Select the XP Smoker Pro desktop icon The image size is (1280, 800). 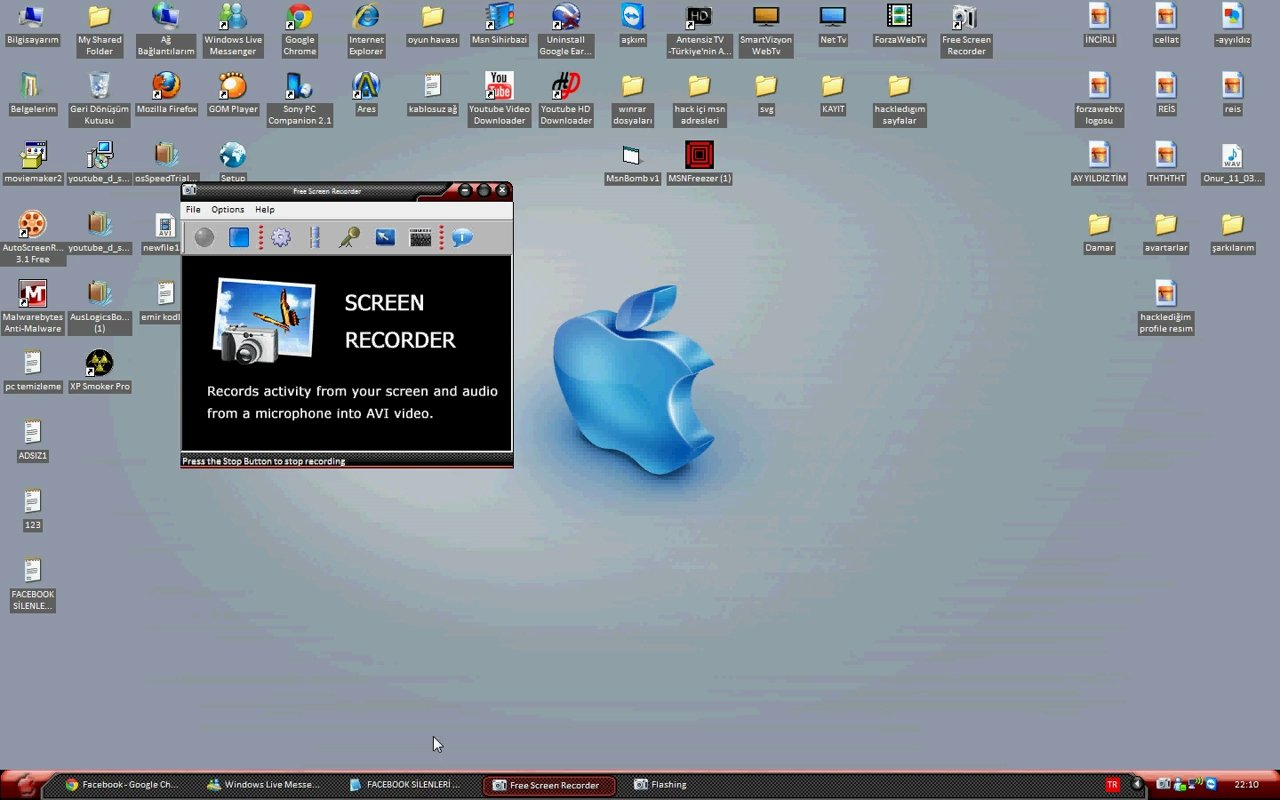coord(99,370)
